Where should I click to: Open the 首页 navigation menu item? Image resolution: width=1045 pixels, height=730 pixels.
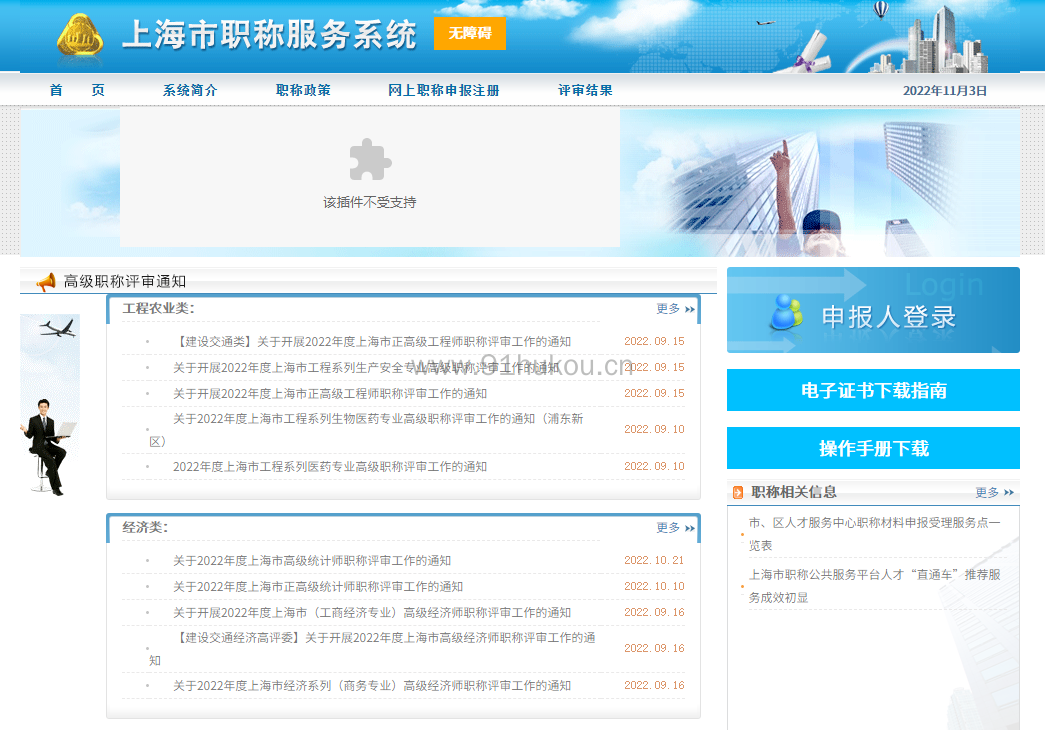(x=77, y=90)
